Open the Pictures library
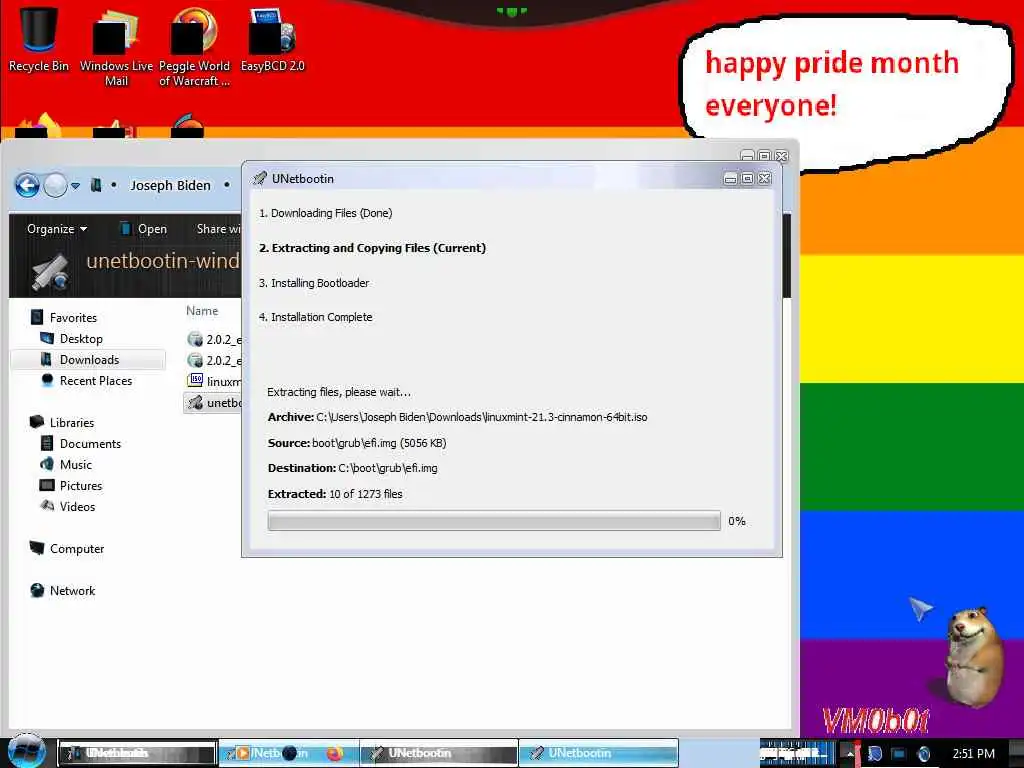The height and width of the screenshot is (768, 1024). 71,485
